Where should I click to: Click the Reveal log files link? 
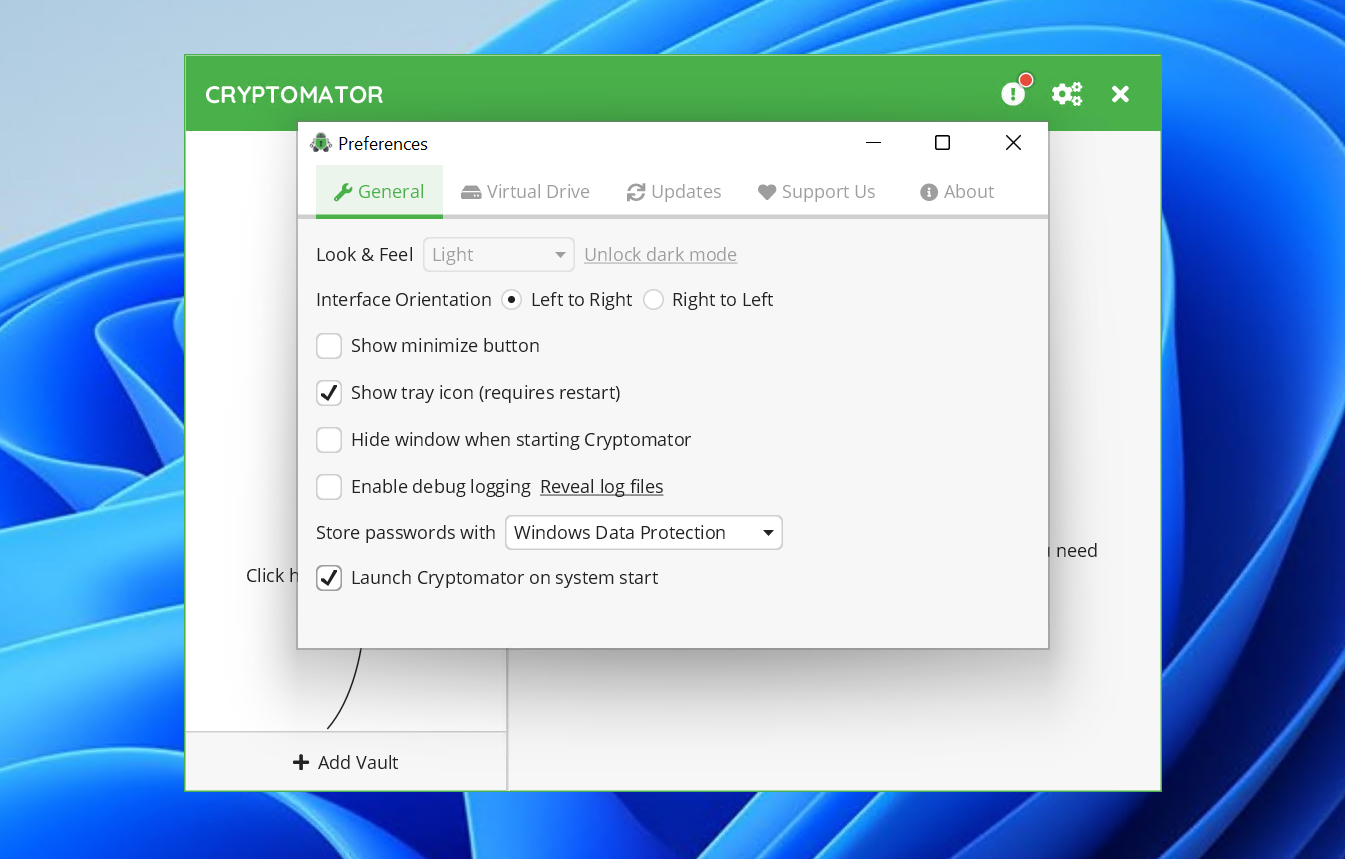(601, 487)
